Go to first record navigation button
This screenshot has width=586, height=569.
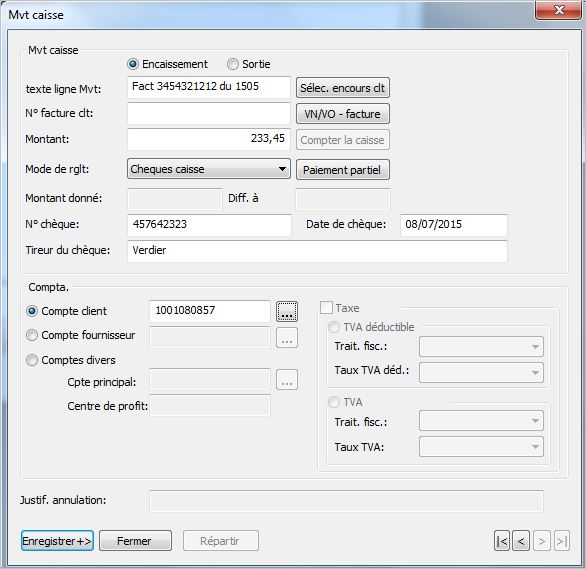click(x=502, y=541)
